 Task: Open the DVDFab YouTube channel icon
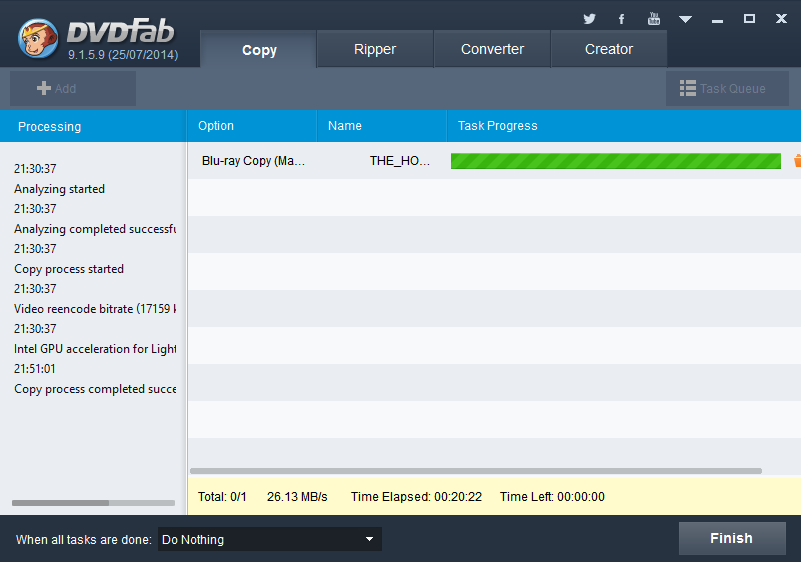(653, 19)
